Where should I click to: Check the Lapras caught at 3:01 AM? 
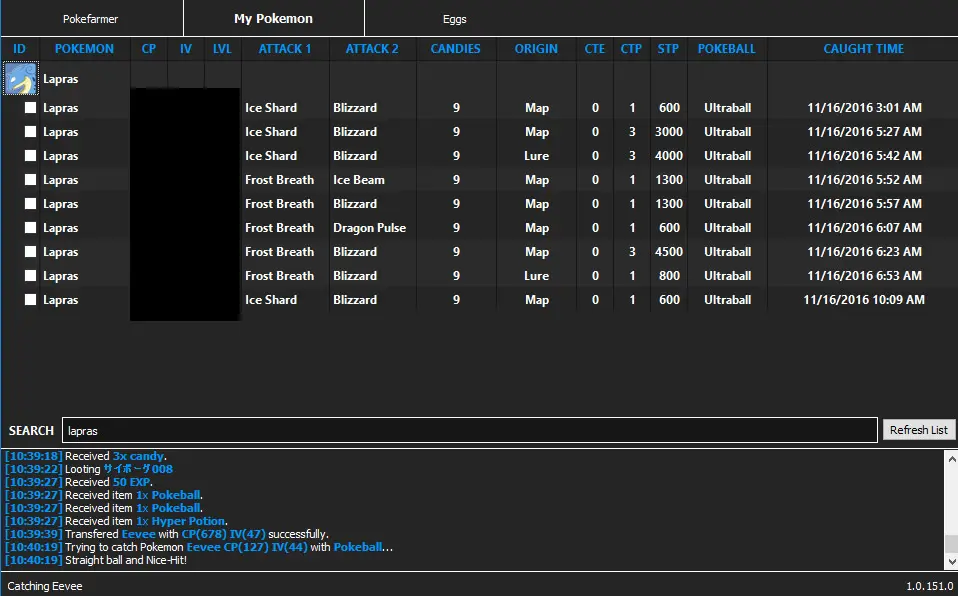pyautogui.click(x=31, y=108)
